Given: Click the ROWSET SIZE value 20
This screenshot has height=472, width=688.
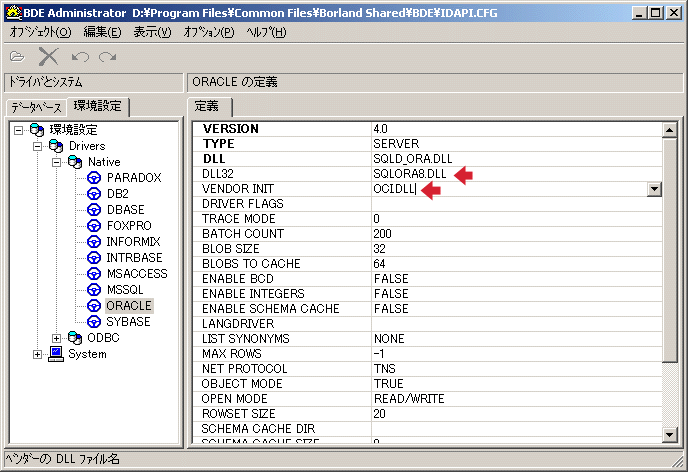Looking at the screenshot, I should [380, 414].
